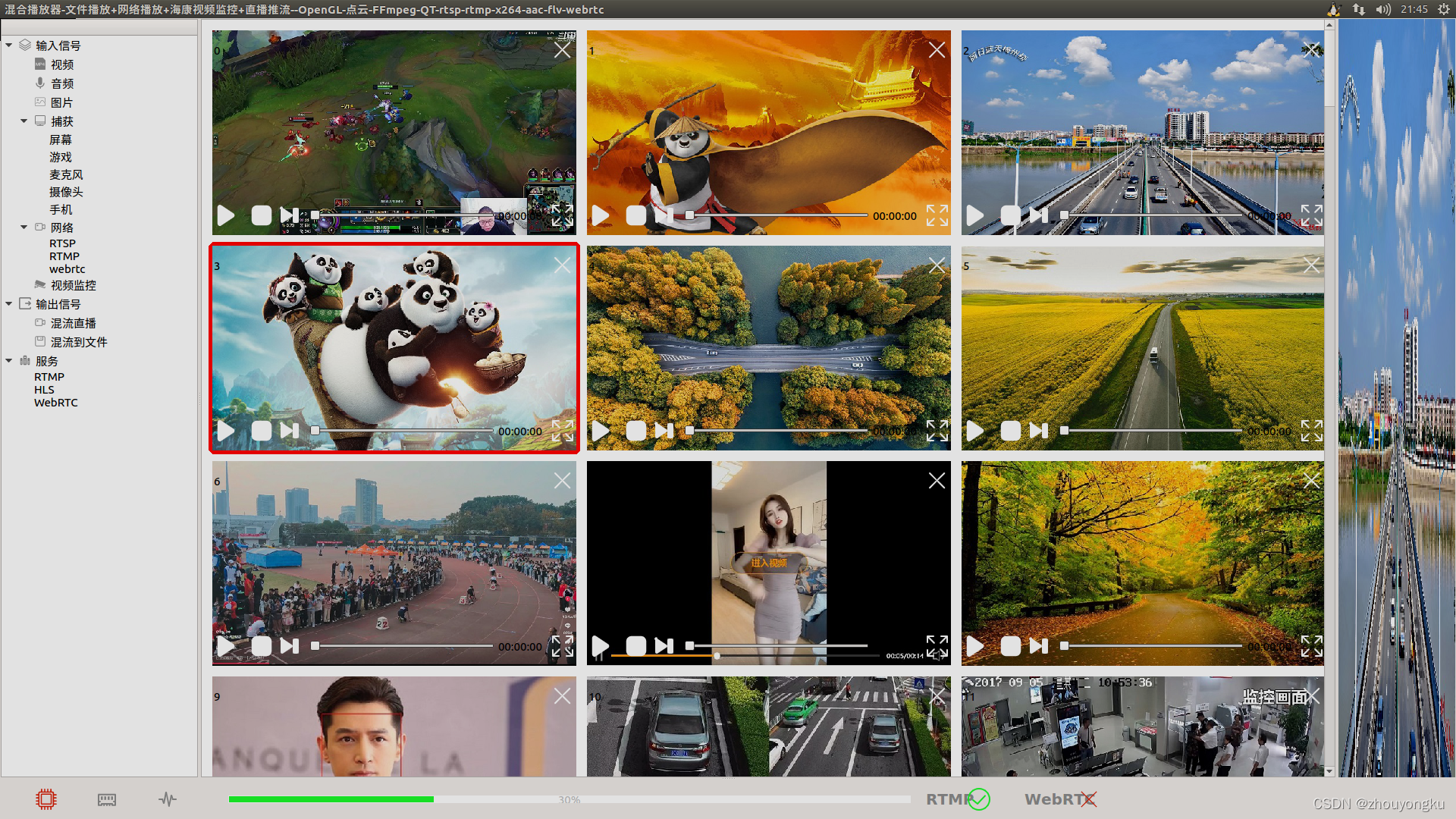Step next frame in panel 3
The image size is (1456, 819).
[290, 431]
